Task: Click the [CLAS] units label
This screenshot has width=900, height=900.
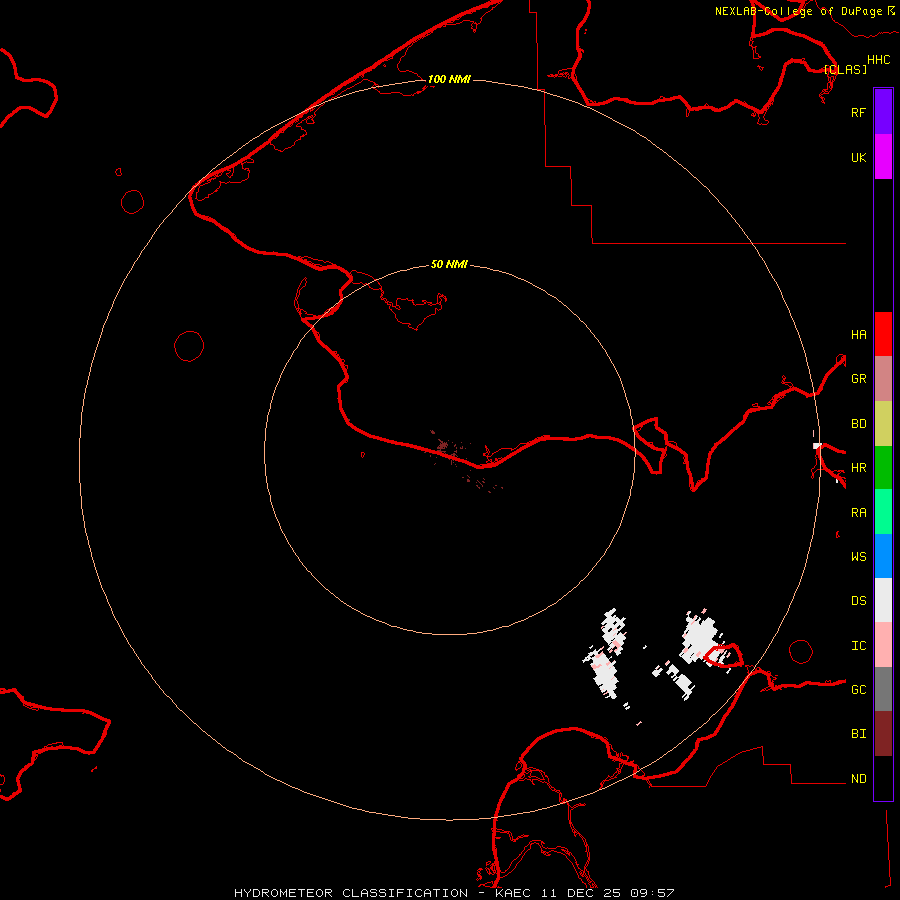Action: point(845,69)
